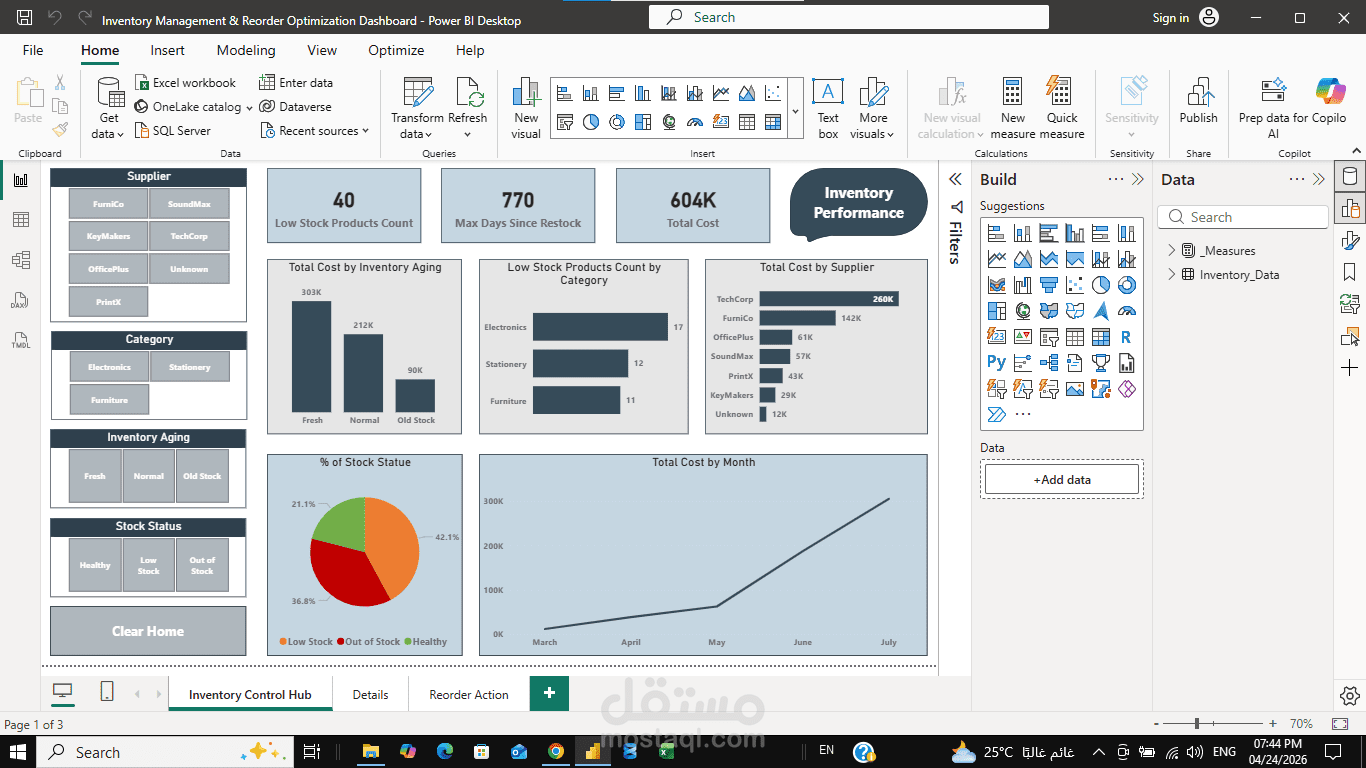Toggle Fresh inventory aging tile
Screen dimensions: 1366x768
[95, 476]
